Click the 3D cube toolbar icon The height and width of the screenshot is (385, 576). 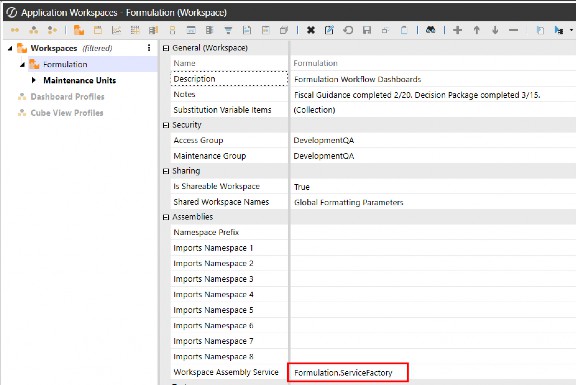284,30
